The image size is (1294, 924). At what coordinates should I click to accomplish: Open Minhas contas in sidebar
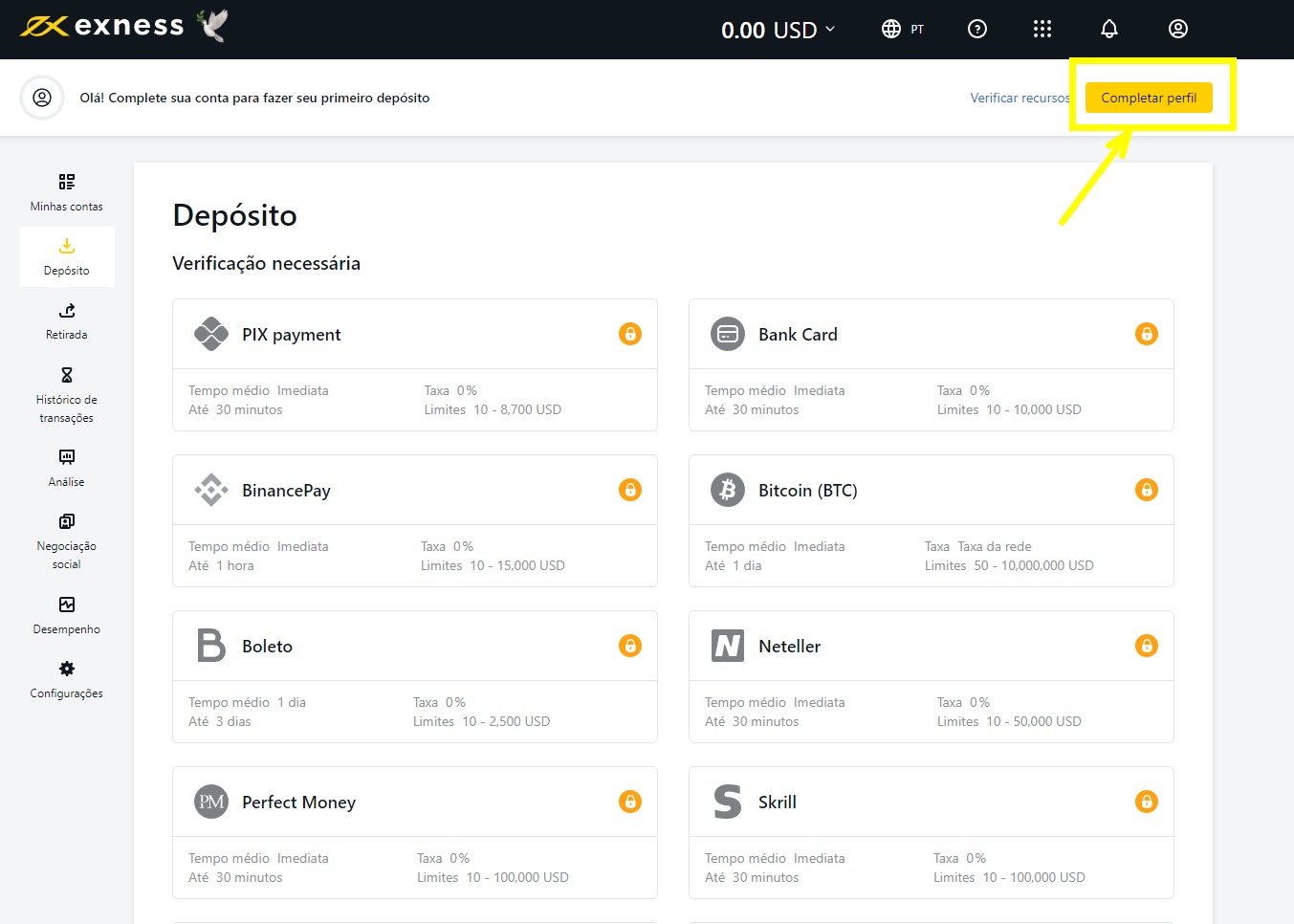click(x=66, y=192)
